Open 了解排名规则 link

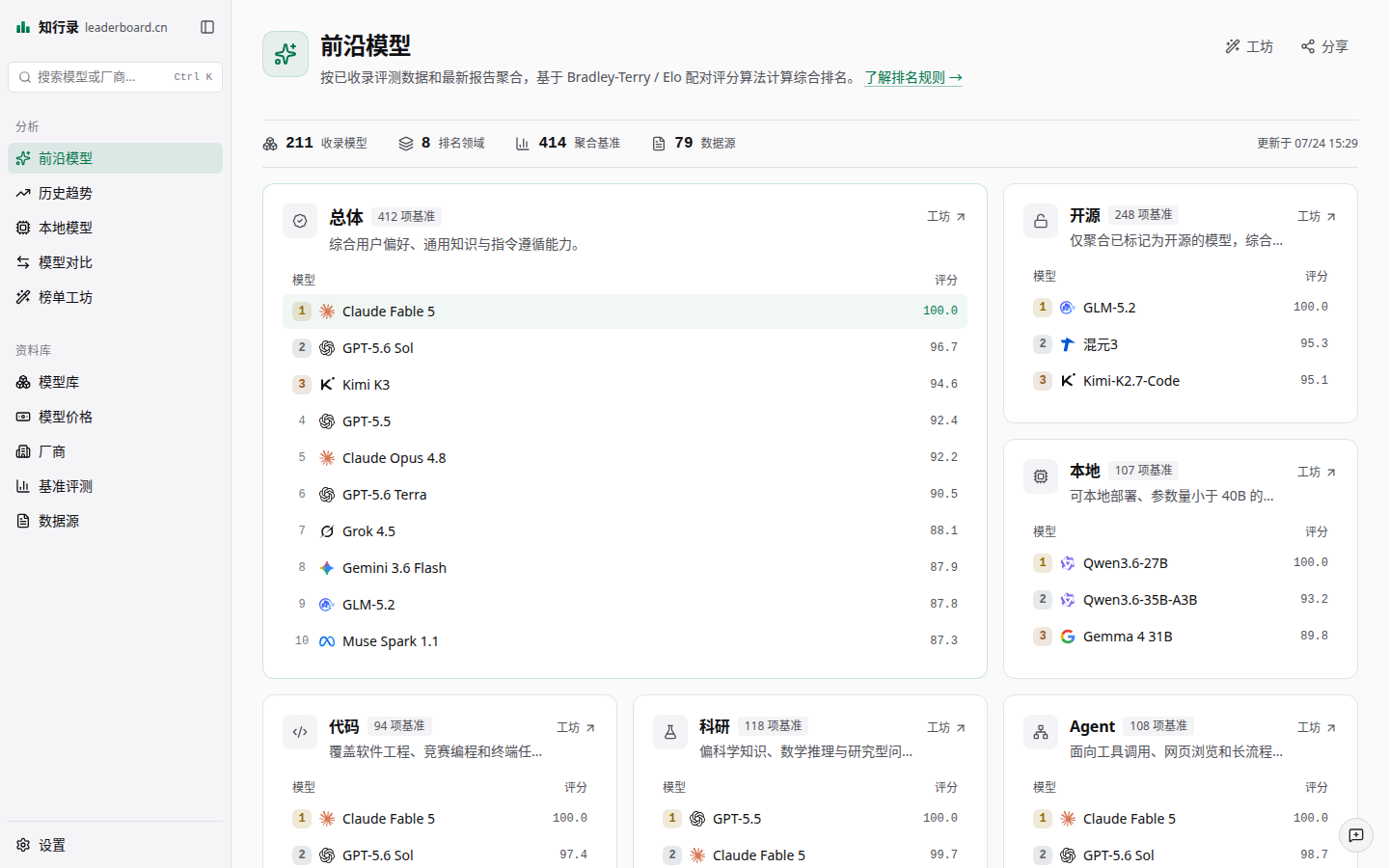pos(913,77)
